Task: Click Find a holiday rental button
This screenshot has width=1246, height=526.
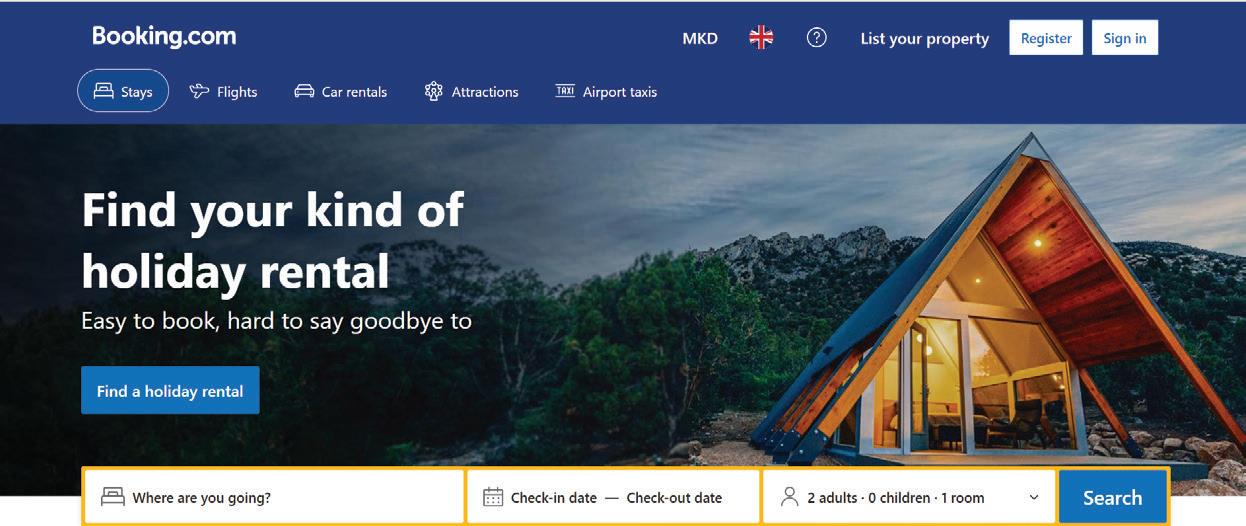Action: coord(170,391)
